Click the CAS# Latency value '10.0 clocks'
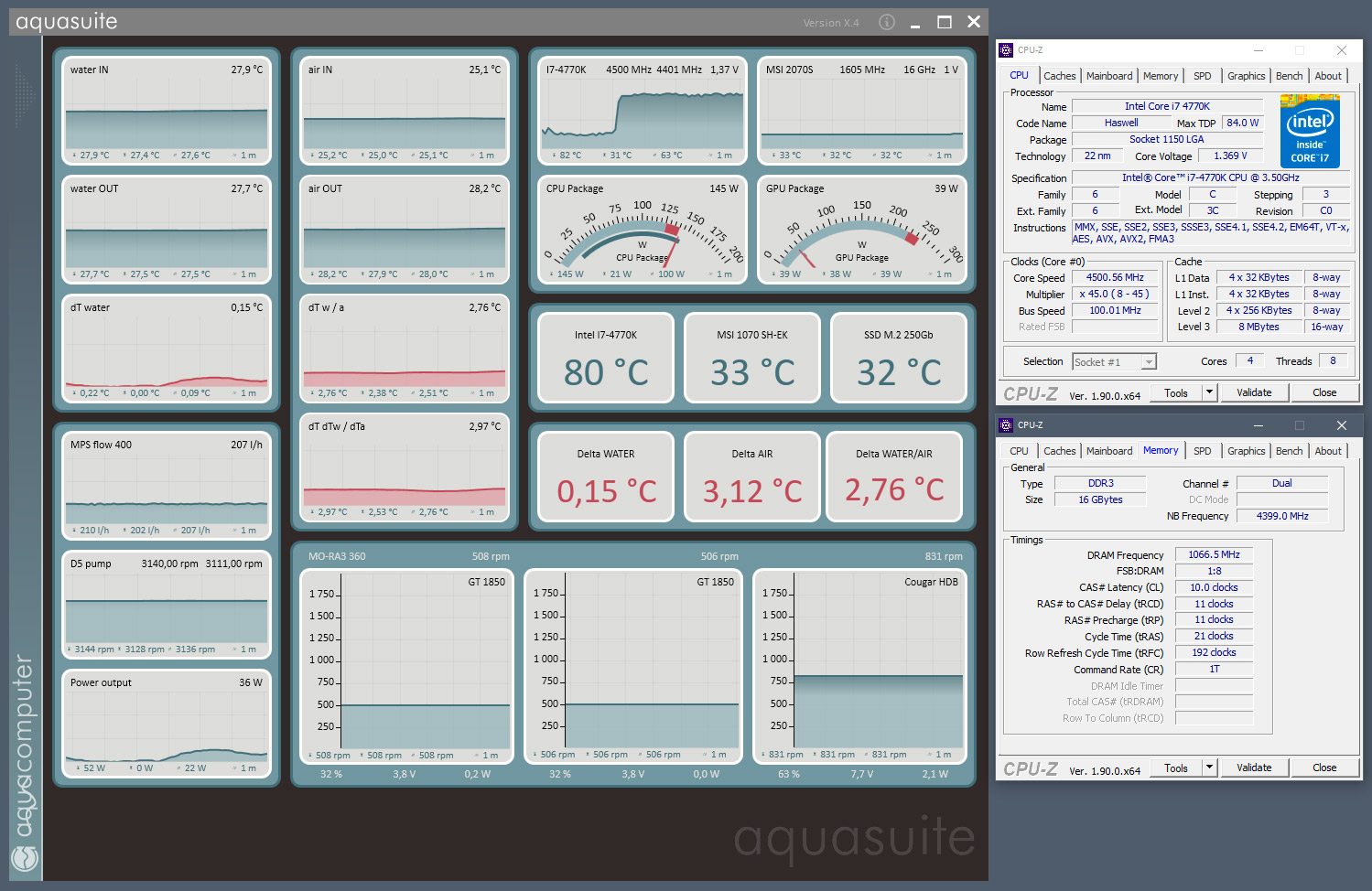 coord(1214,587)
